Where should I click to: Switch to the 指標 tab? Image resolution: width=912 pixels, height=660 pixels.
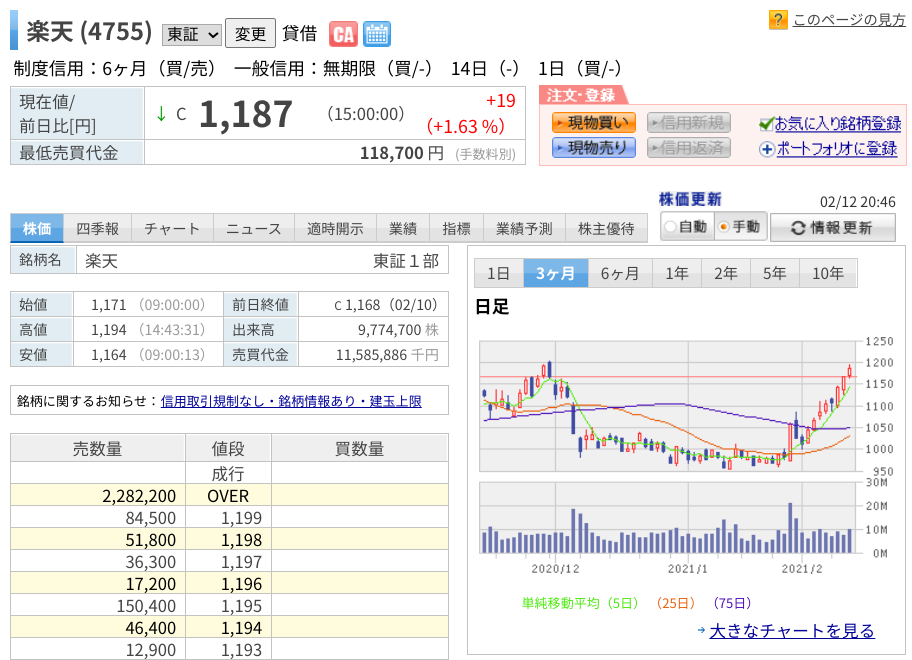[457, 229]
